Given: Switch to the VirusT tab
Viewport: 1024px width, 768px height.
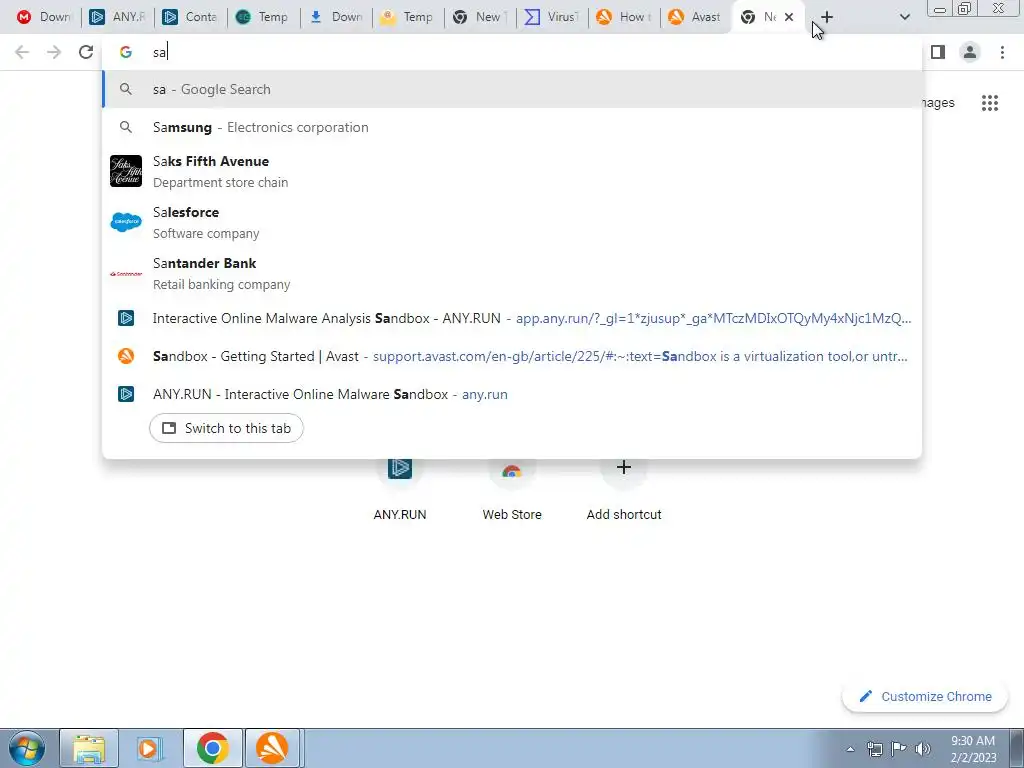Looking at the screenshot, I should [x=552, y=17].
